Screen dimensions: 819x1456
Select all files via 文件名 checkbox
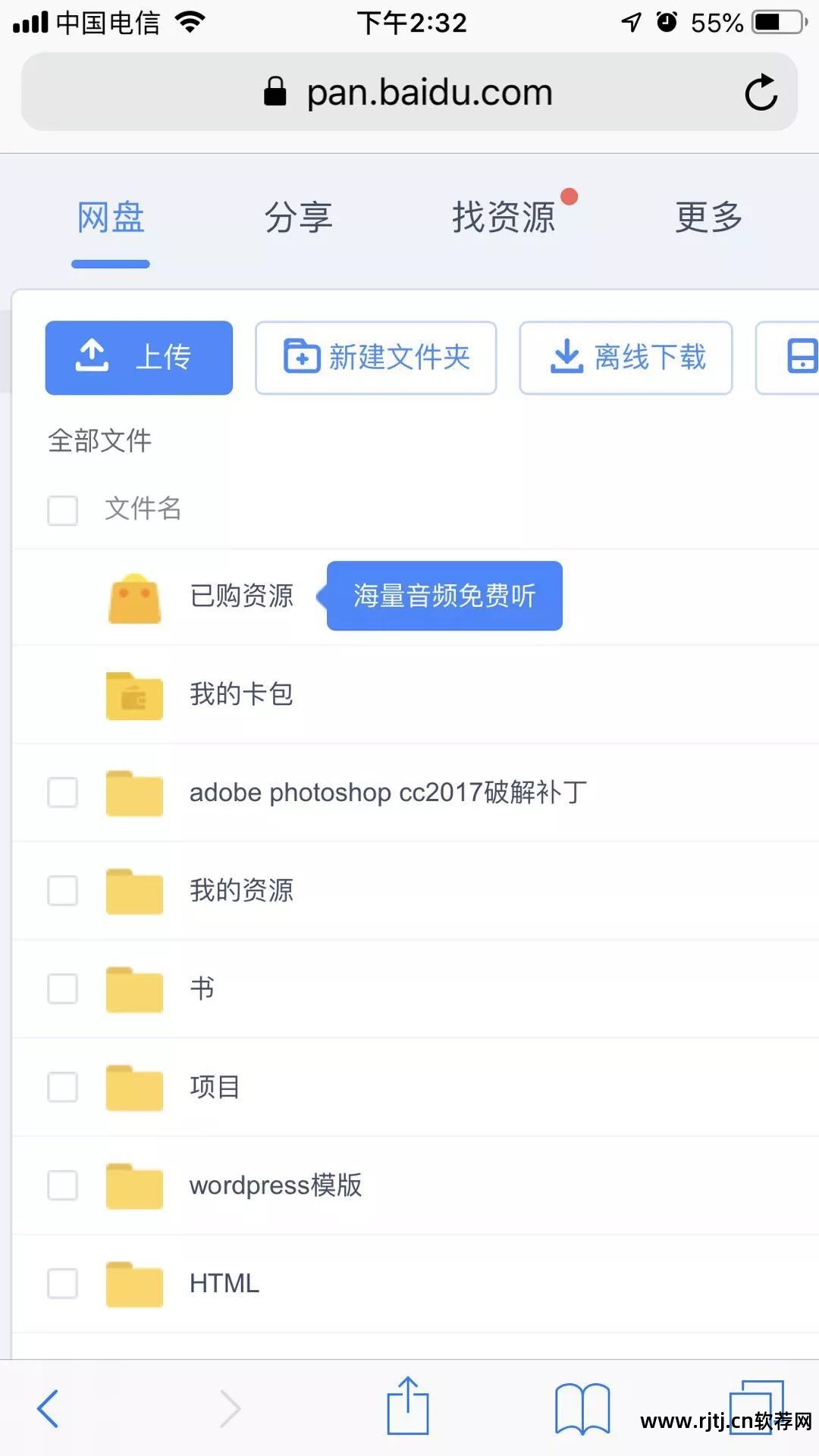coord(62,510)
